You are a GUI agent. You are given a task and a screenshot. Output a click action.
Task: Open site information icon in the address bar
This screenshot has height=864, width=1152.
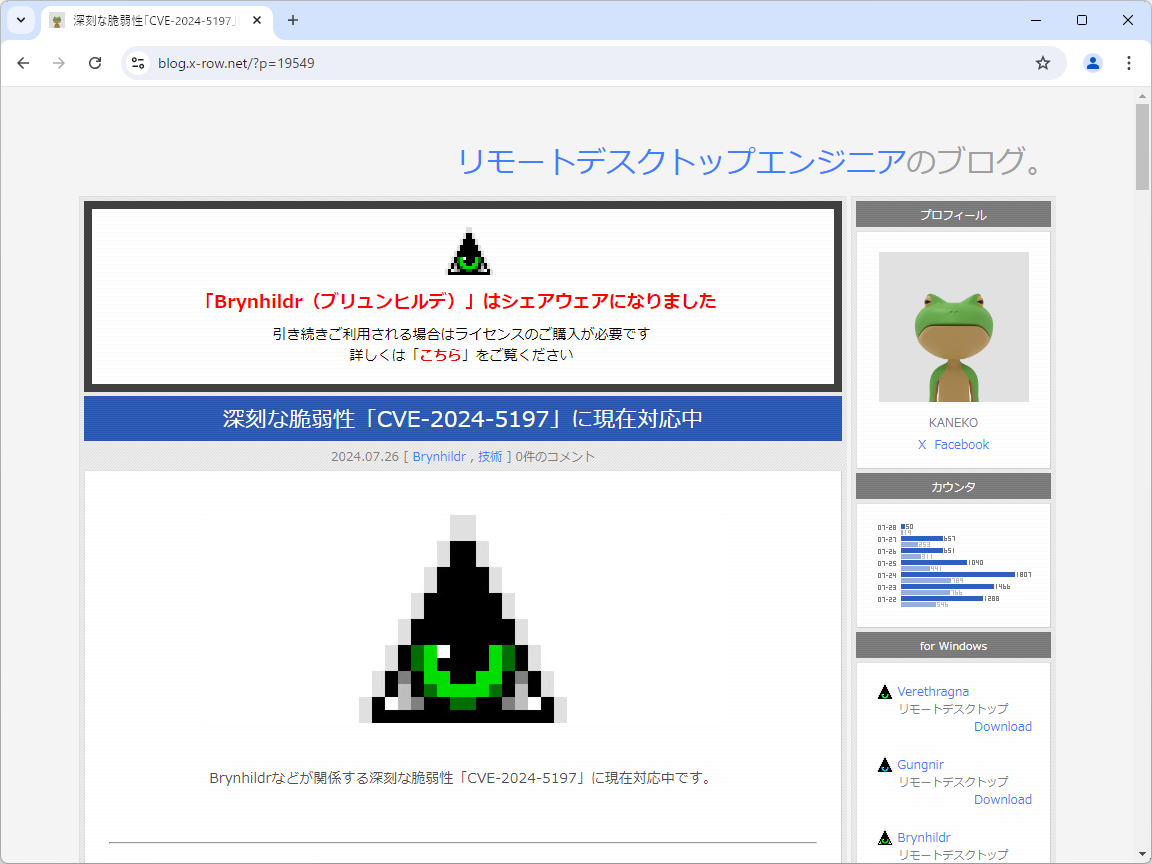coord(137,62)
